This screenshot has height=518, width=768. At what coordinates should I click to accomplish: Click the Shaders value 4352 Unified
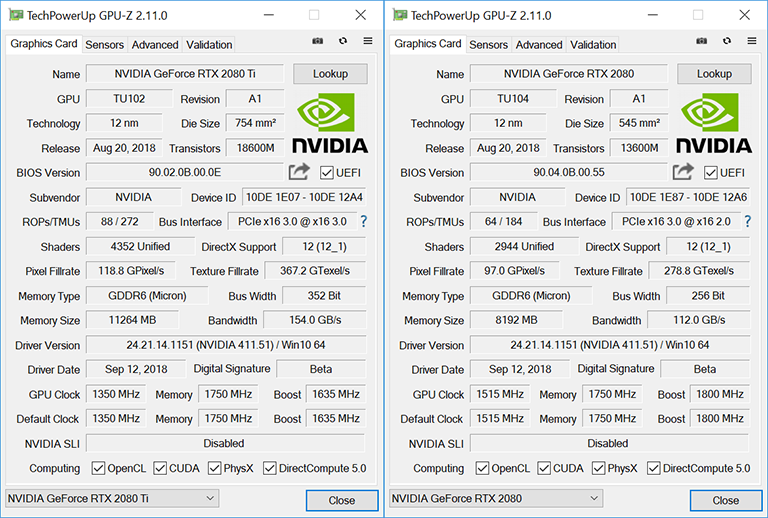140,246
